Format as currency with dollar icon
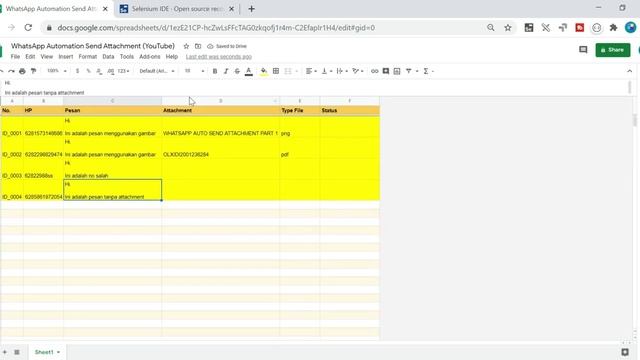 pyautogui.click(x=77, y=71)
